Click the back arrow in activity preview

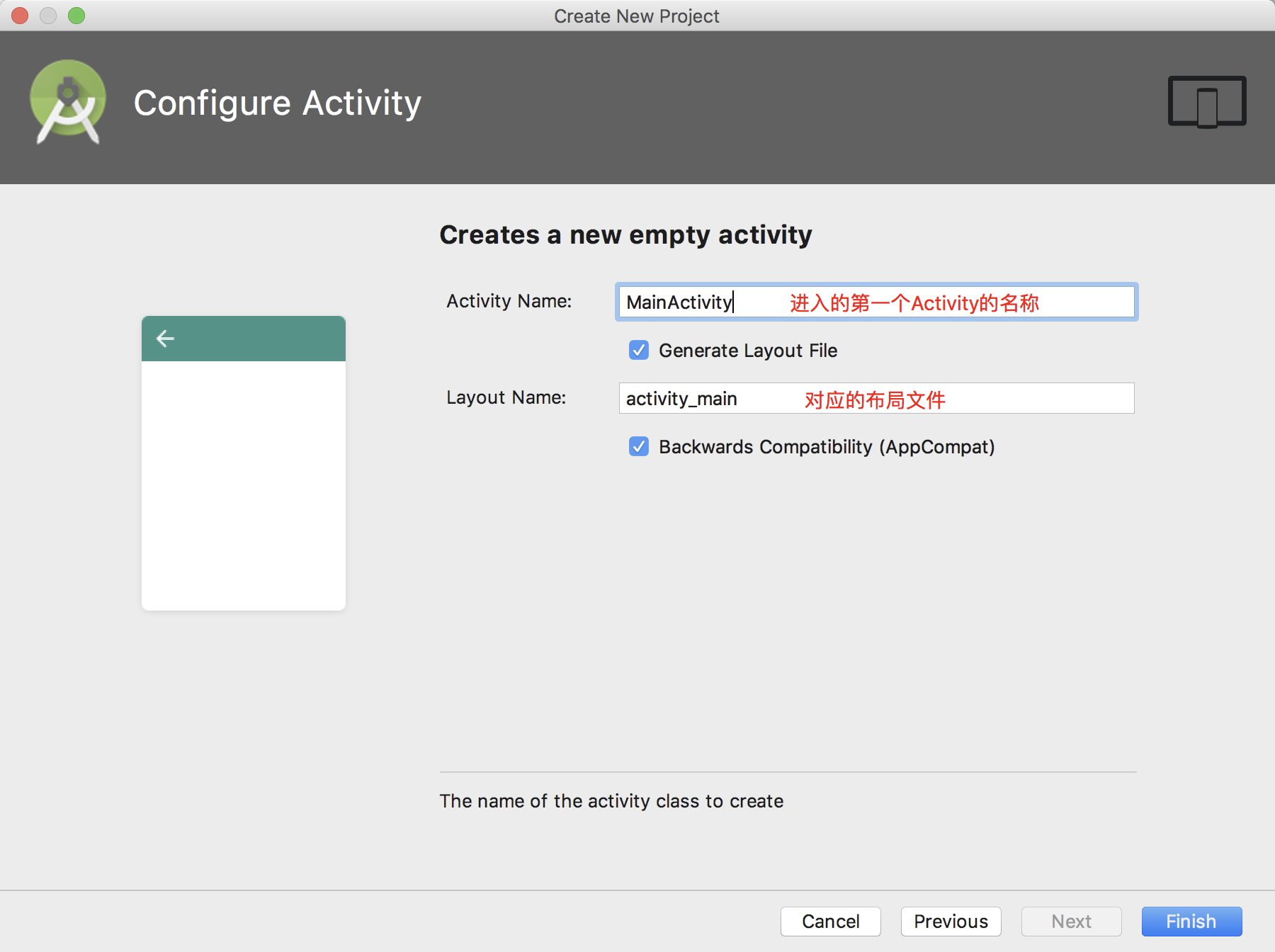pyautogui.click(x=165, y=339)
